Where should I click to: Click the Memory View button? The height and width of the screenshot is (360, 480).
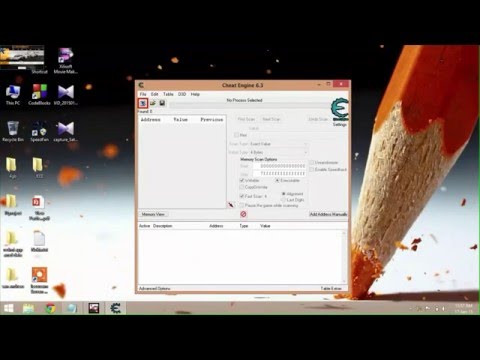[153, 214]
